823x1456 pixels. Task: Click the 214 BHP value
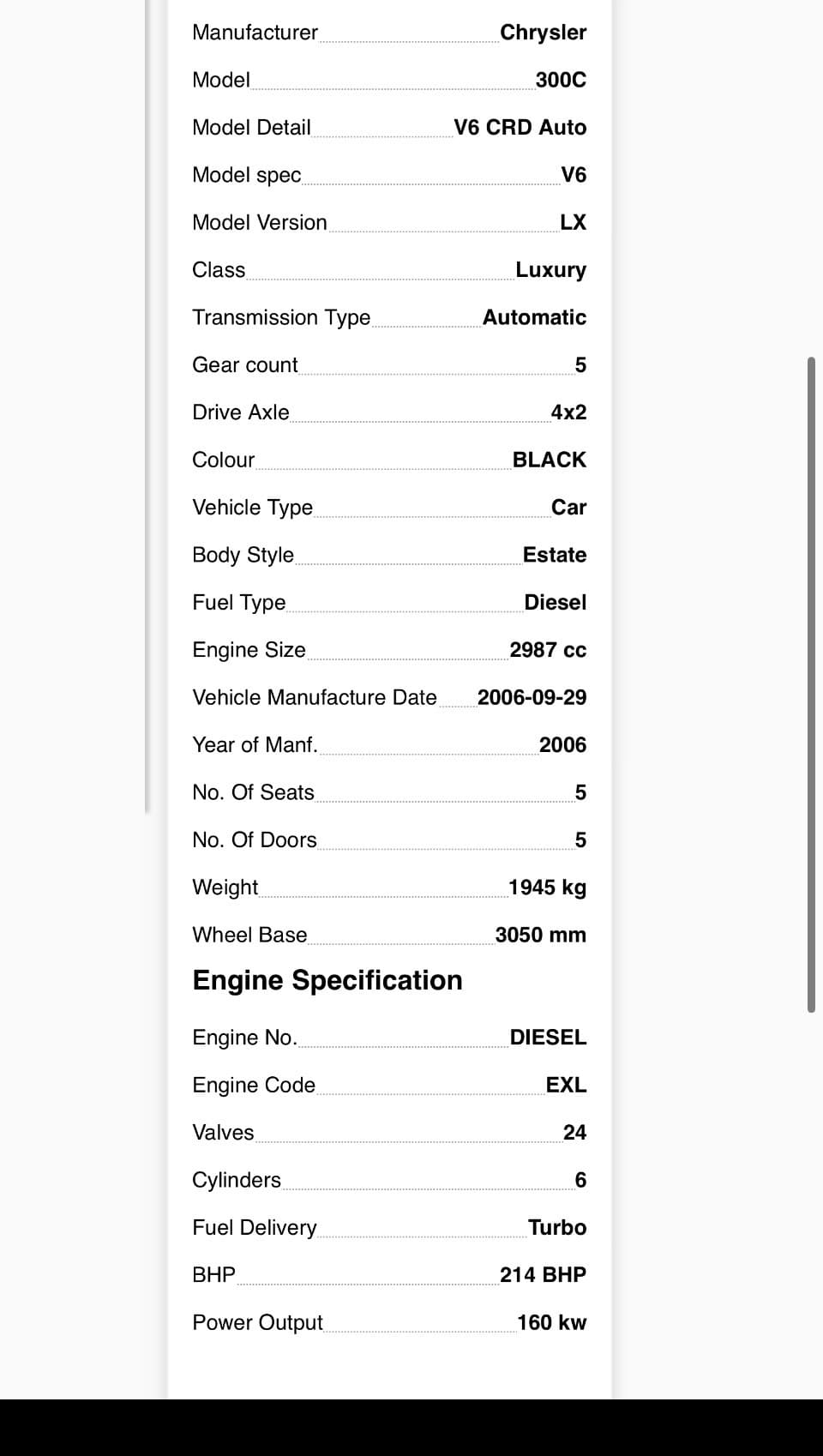544,1275
